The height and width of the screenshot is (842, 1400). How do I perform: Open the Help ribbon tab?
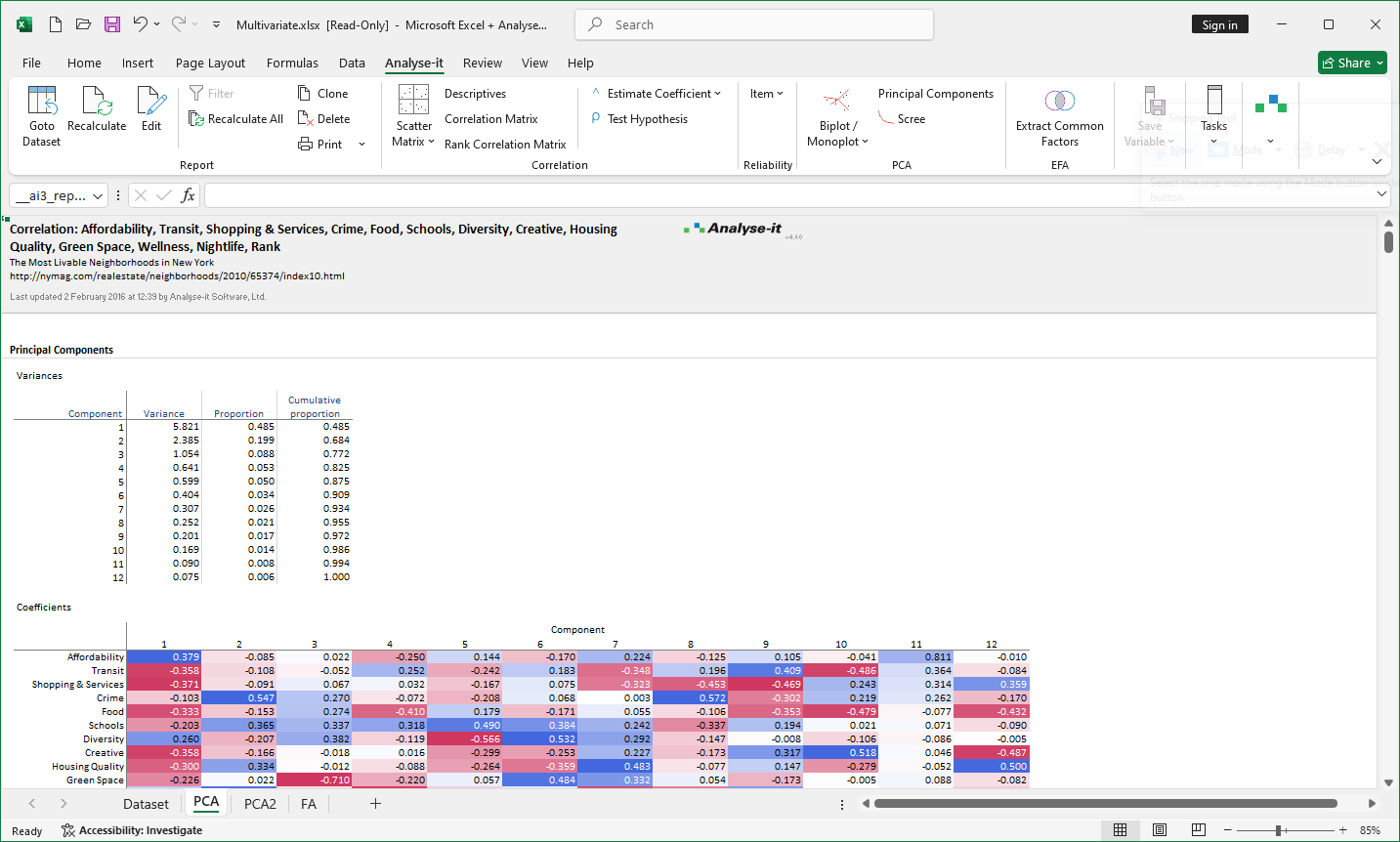(x=580, y=63)
